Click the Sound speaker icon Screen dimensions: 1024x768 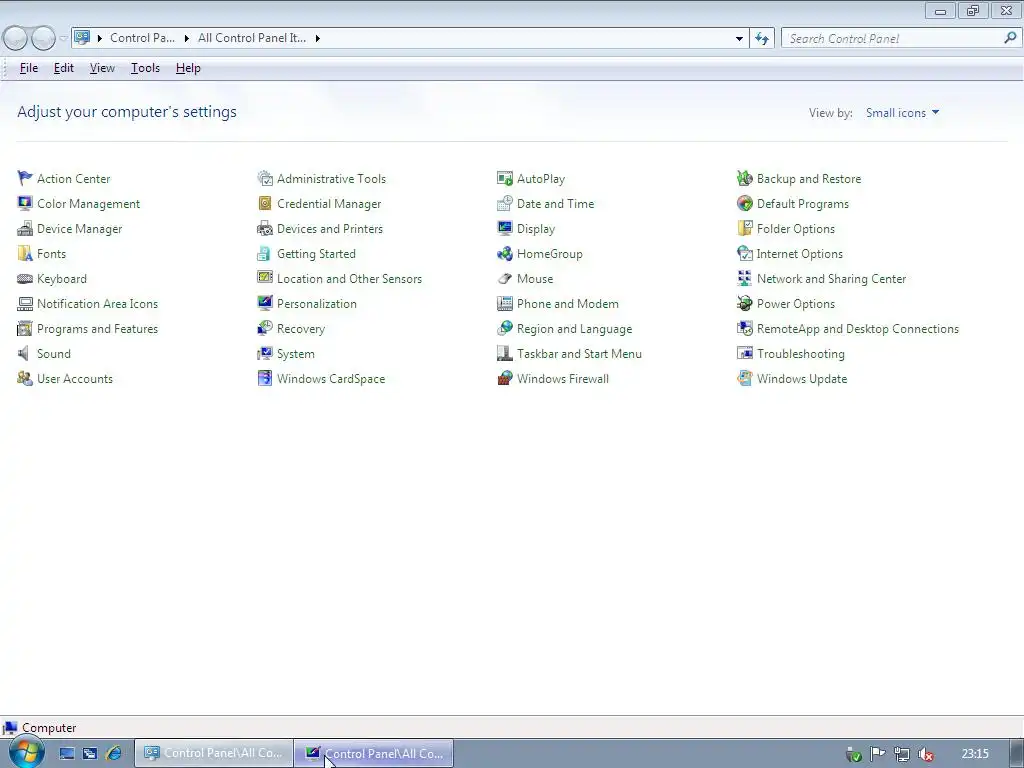point(24,353)
